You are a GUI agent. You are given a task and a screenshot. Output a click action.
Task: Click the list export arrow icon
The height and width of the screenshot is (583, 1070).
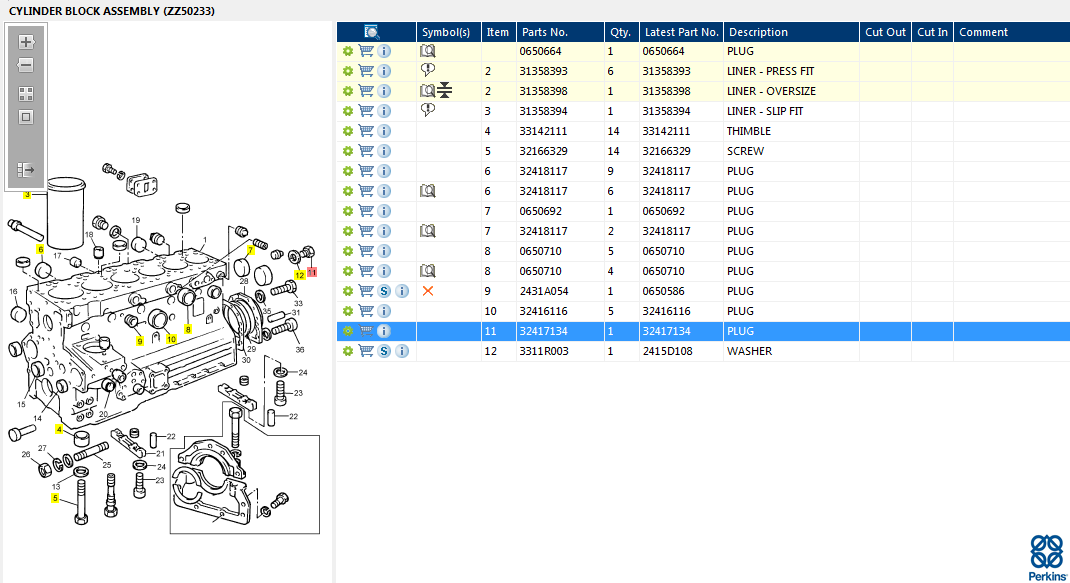click(26, 169)
